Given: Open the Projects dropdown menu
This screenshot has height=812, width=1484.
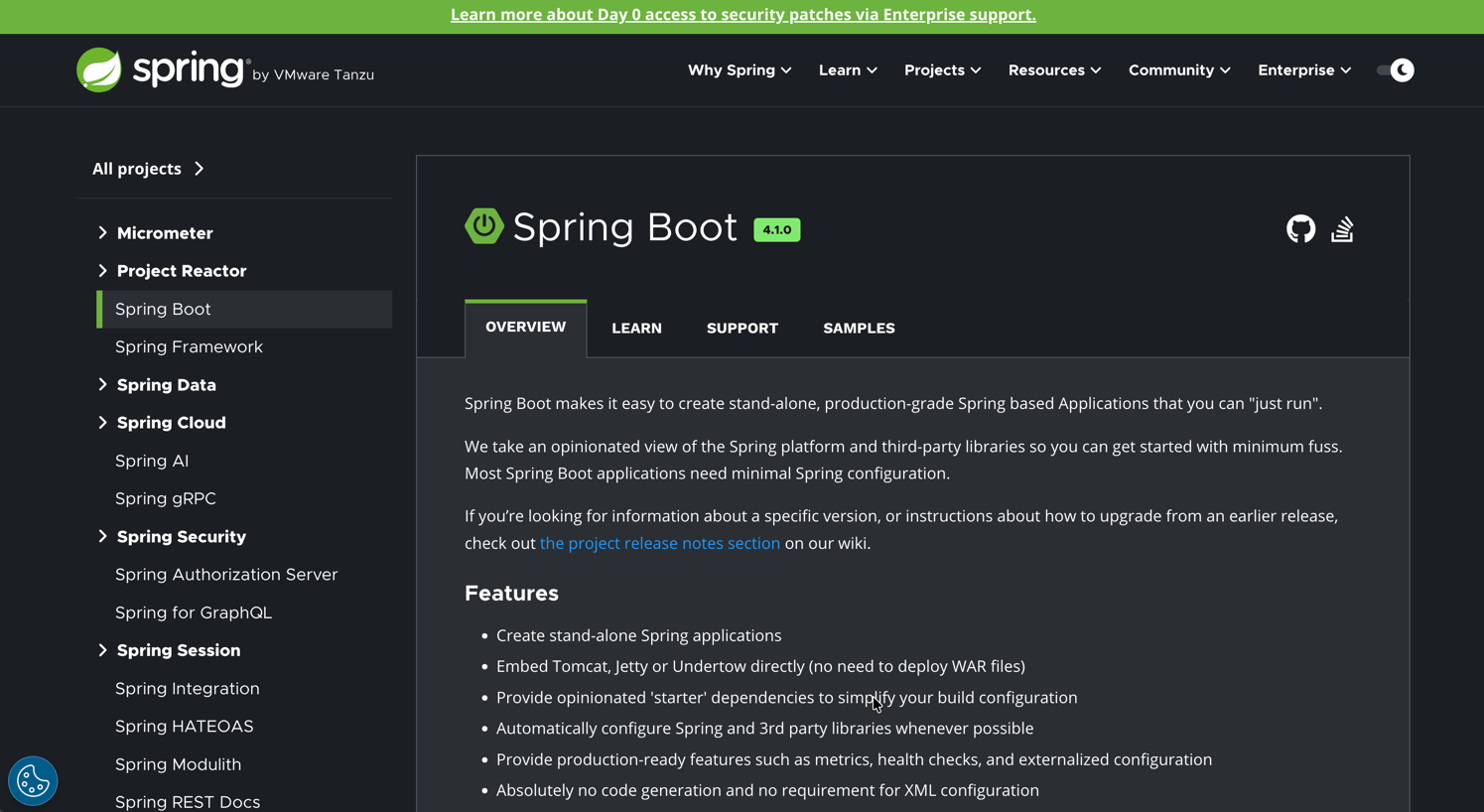Looking at the screenshot, I should click(x=942, y=70).
